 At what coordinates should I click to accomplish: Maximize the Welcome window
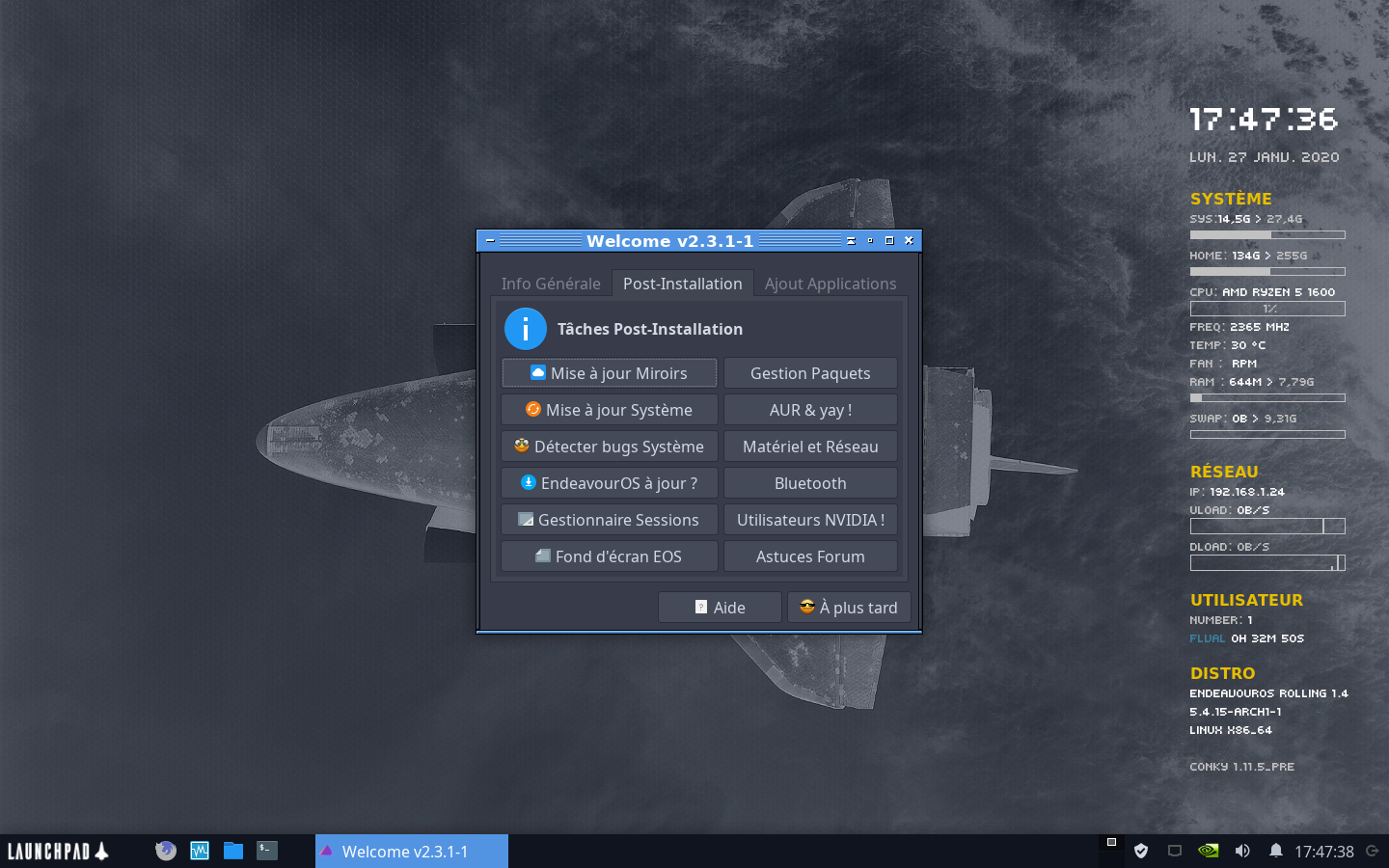pyautogui.click(x=889, y=241)
